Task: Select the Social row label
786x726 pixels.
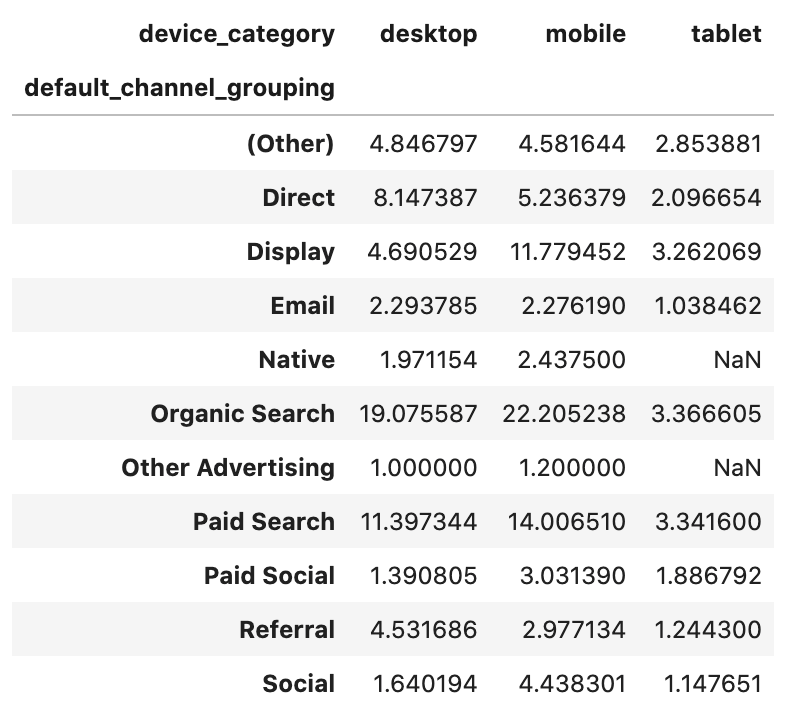Action: [x=298, y=684]
